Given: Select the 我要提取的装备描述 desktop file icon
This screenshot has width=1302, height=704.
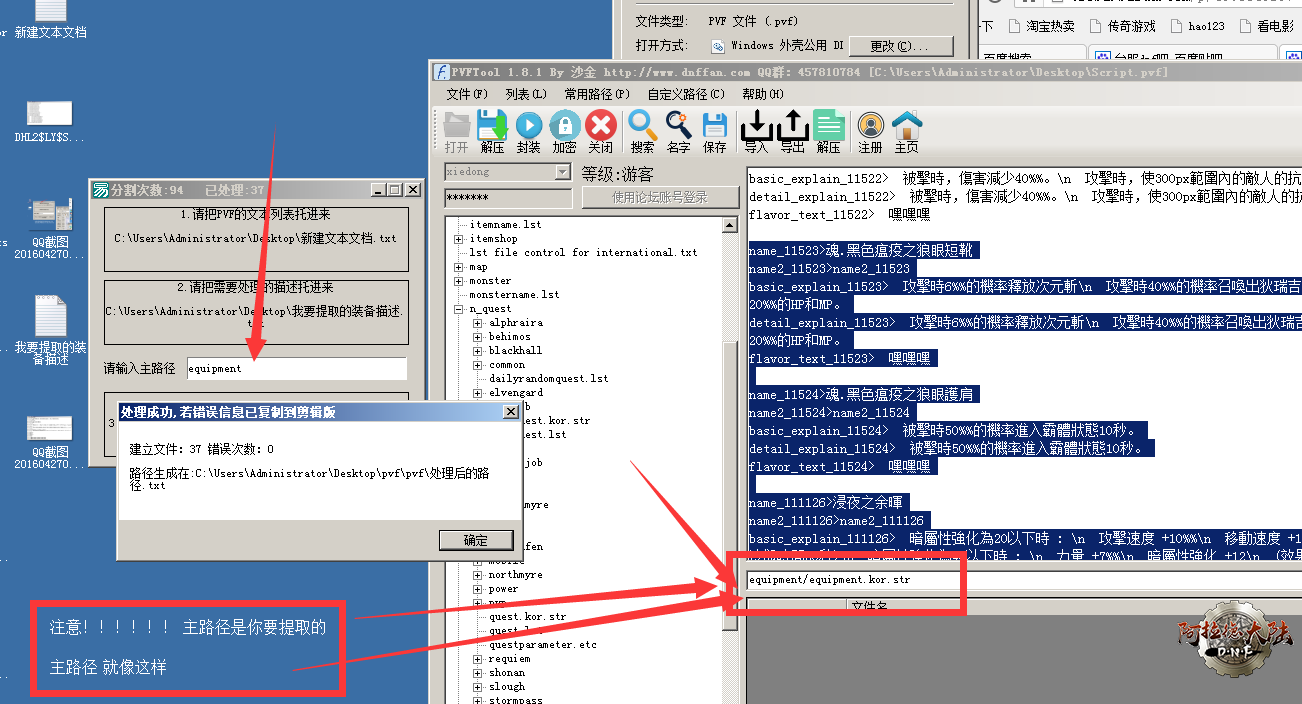Looking at the screenshot, I should pos(50,318).
